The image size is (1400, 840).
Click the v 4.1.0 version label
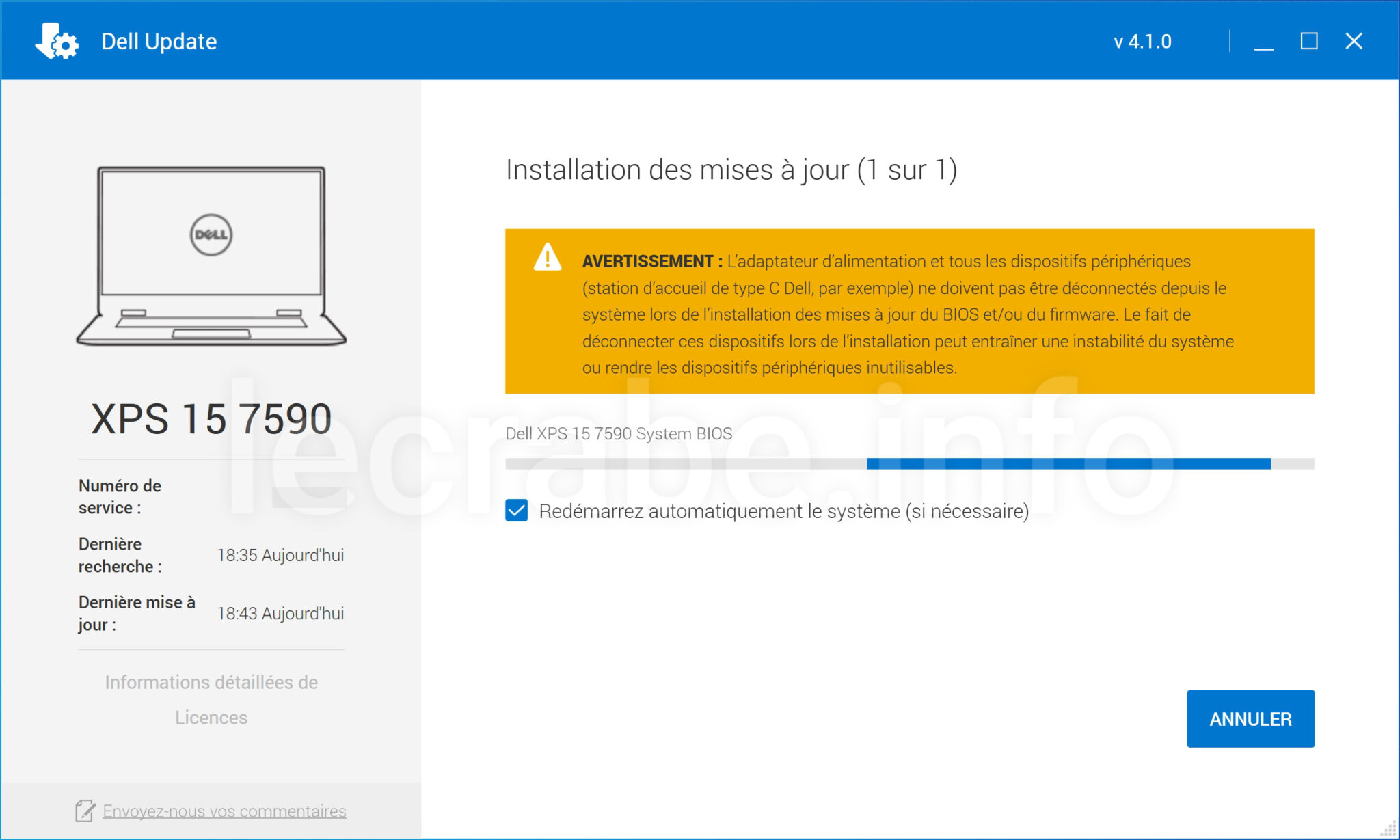point(1142,41)
